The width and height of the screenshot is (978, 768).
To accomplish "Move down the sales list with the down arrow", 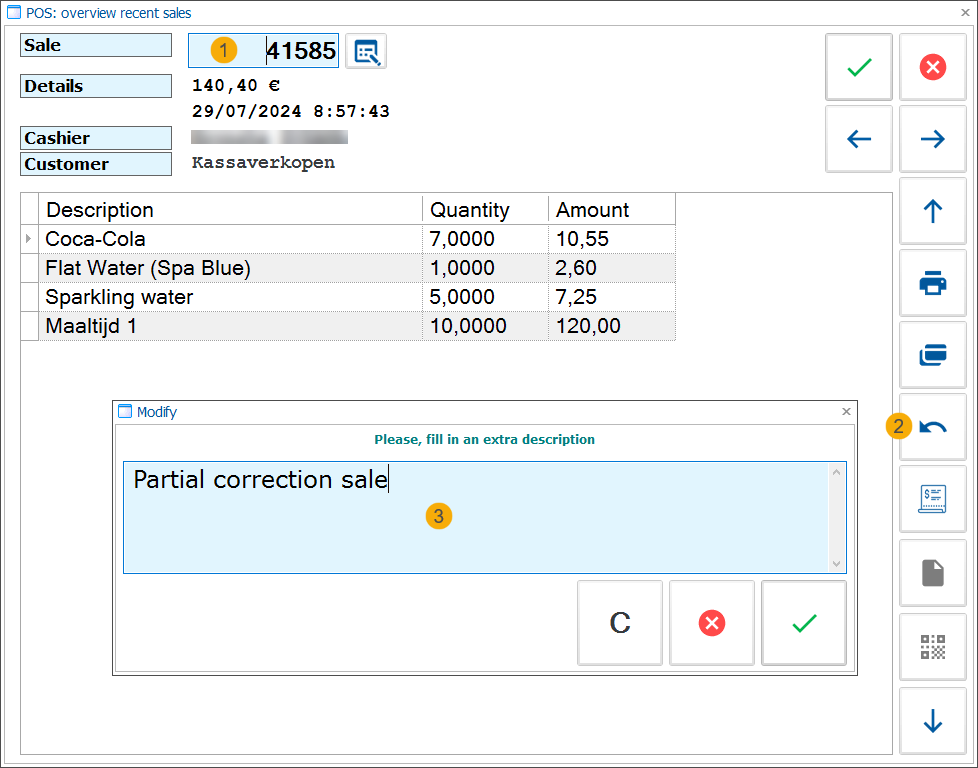I will pyautogui.click(x=932, y=721).
